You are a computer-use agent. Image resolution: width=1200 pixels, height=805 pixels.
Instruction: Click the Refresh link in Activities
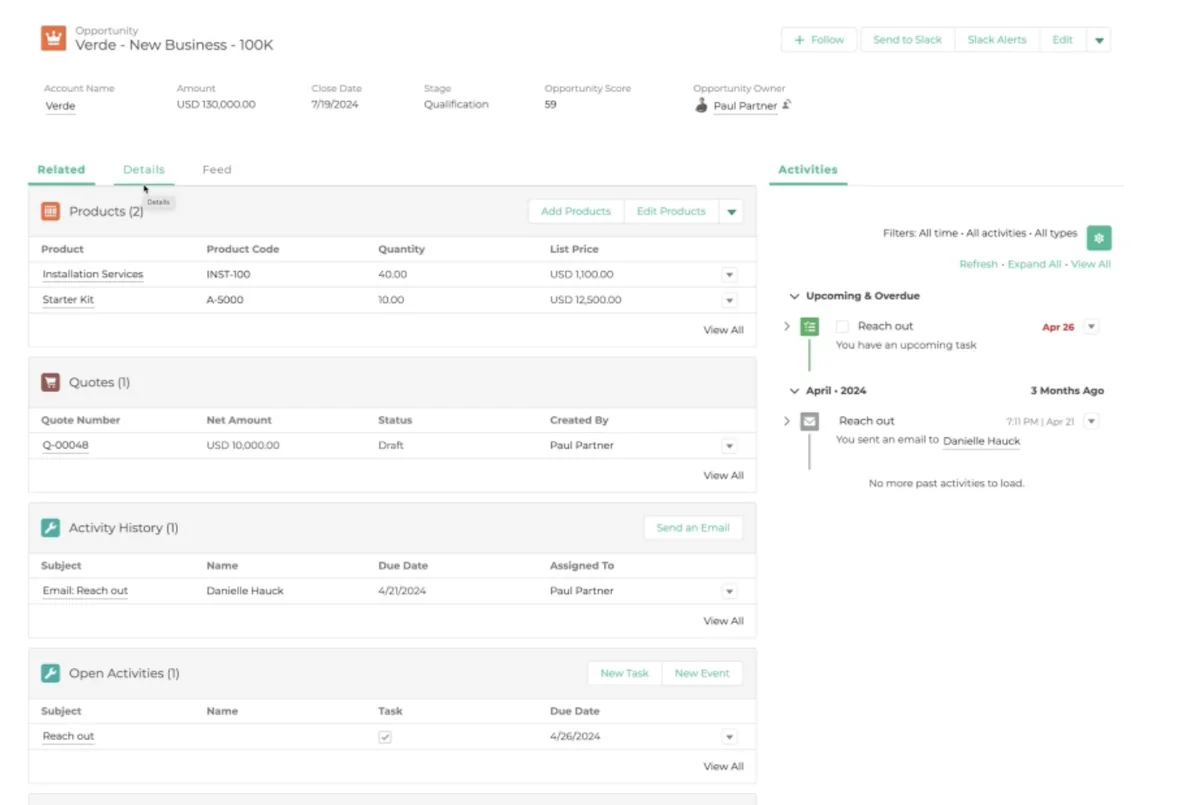pos(978,264)
